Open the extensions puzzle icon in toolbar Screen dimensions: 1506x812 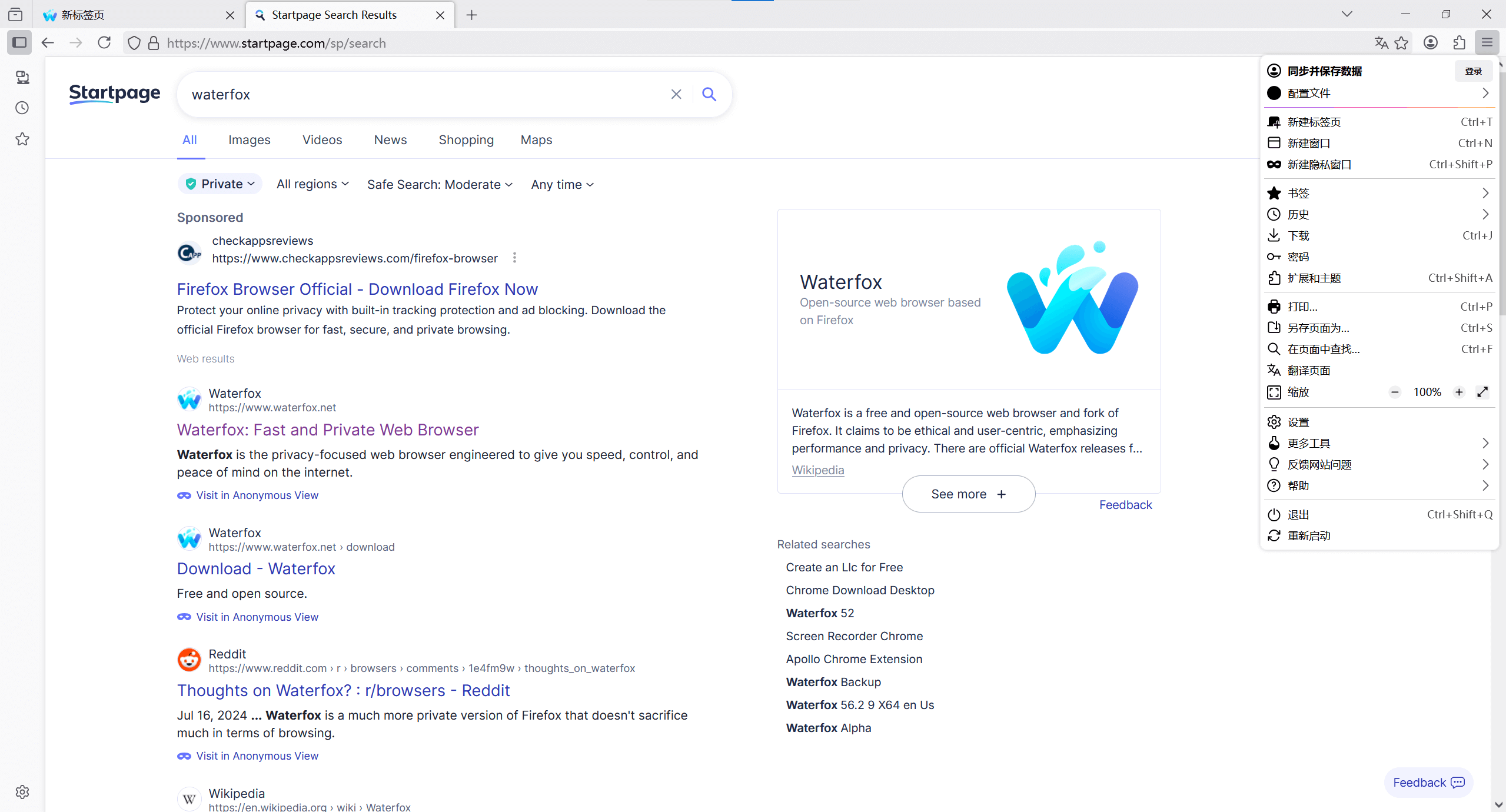[1459, 43]
